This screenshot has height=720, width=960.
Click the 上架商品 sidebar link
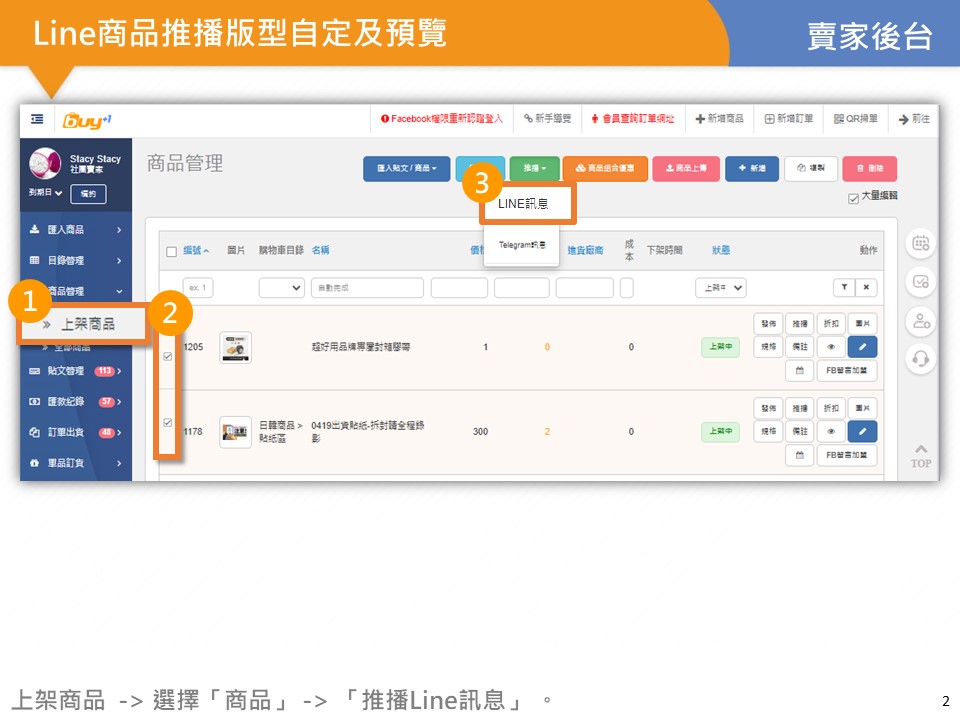click(88, 324)
